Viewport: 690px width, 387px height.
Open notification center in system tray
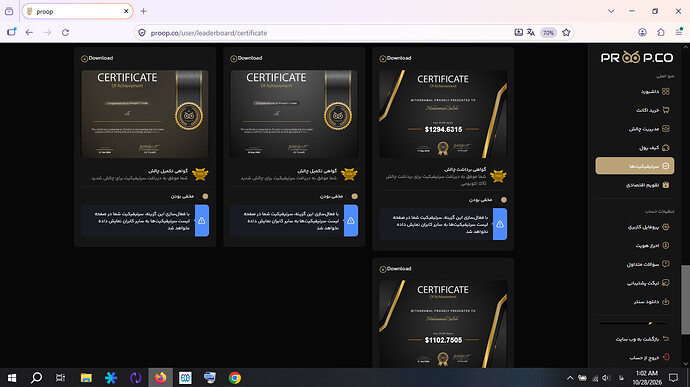(673, 378)
